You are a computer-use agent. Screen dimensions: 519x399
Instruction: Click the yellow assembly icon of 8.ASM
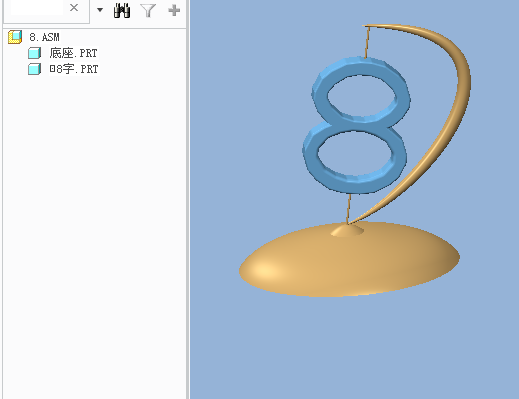pyautogui.click(x=15, y=37)
